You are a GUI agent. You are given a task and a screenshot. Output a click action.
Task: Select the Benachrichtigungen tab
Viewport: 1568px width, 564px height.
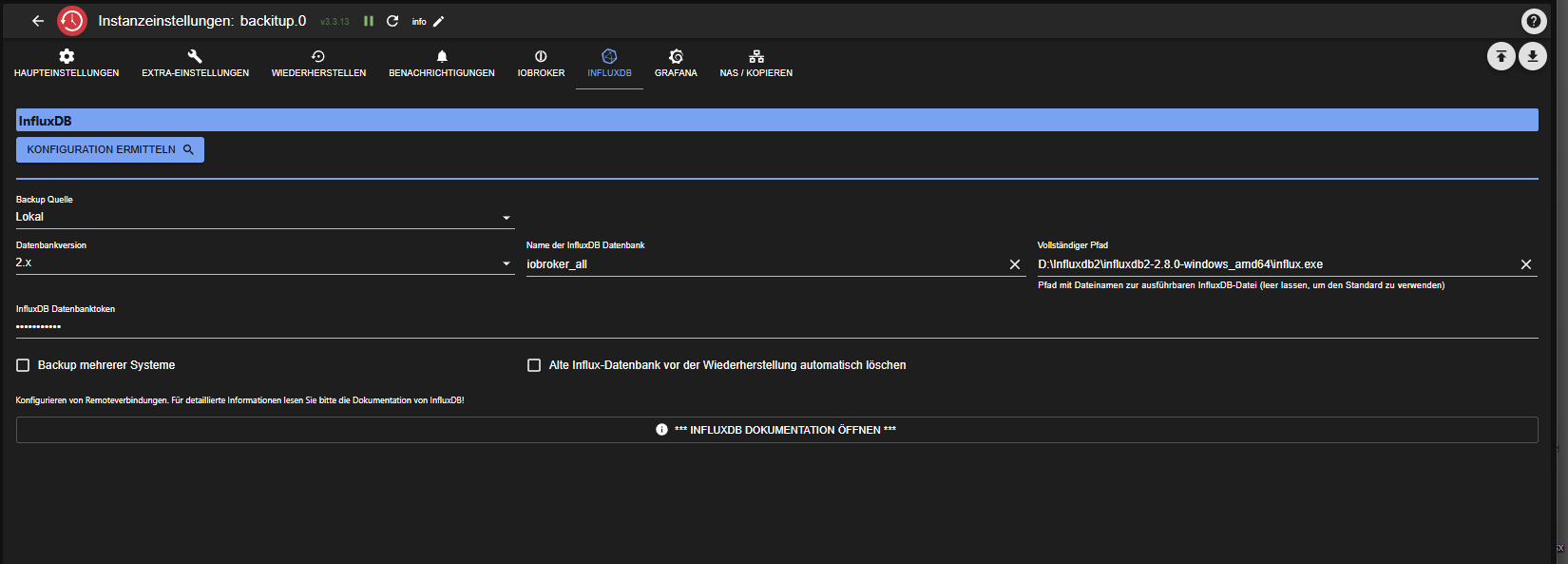pos(441,63)
